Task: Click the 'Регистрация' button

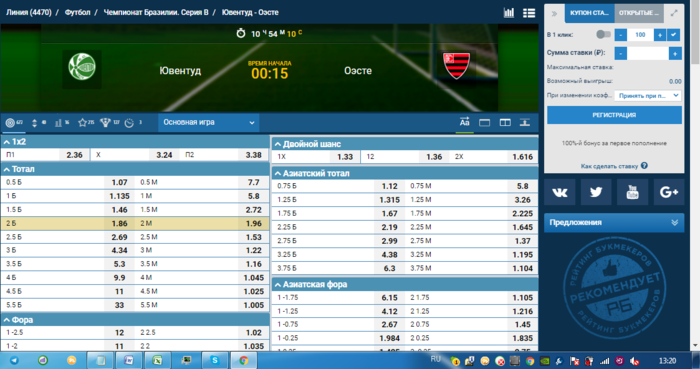Action: point(614,115)
